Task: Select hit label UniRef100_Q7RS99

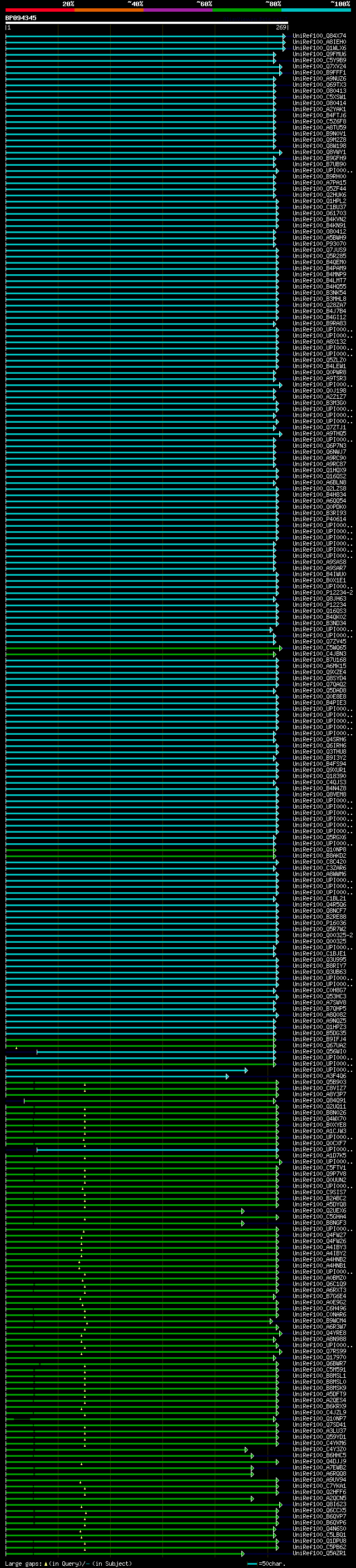Action: coord(319,1351)
